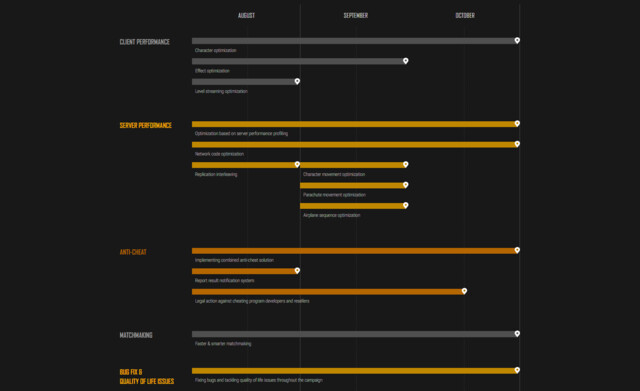Click the 'Level streaming optimization' label text
The height and width of the screenshot is (391, 640).
pyautogui.click(x=221, y=91)
